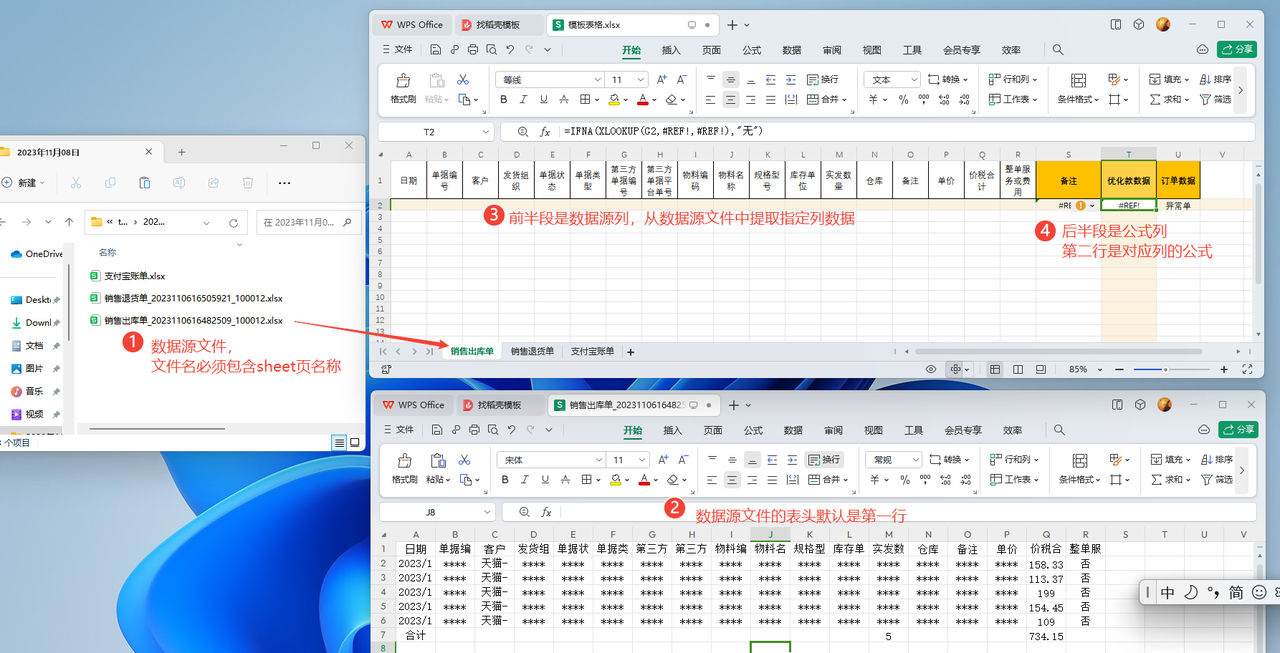Click the 新建 button in File Explorer
This screenshot has height=653, width=1280.
pos(24,183)
